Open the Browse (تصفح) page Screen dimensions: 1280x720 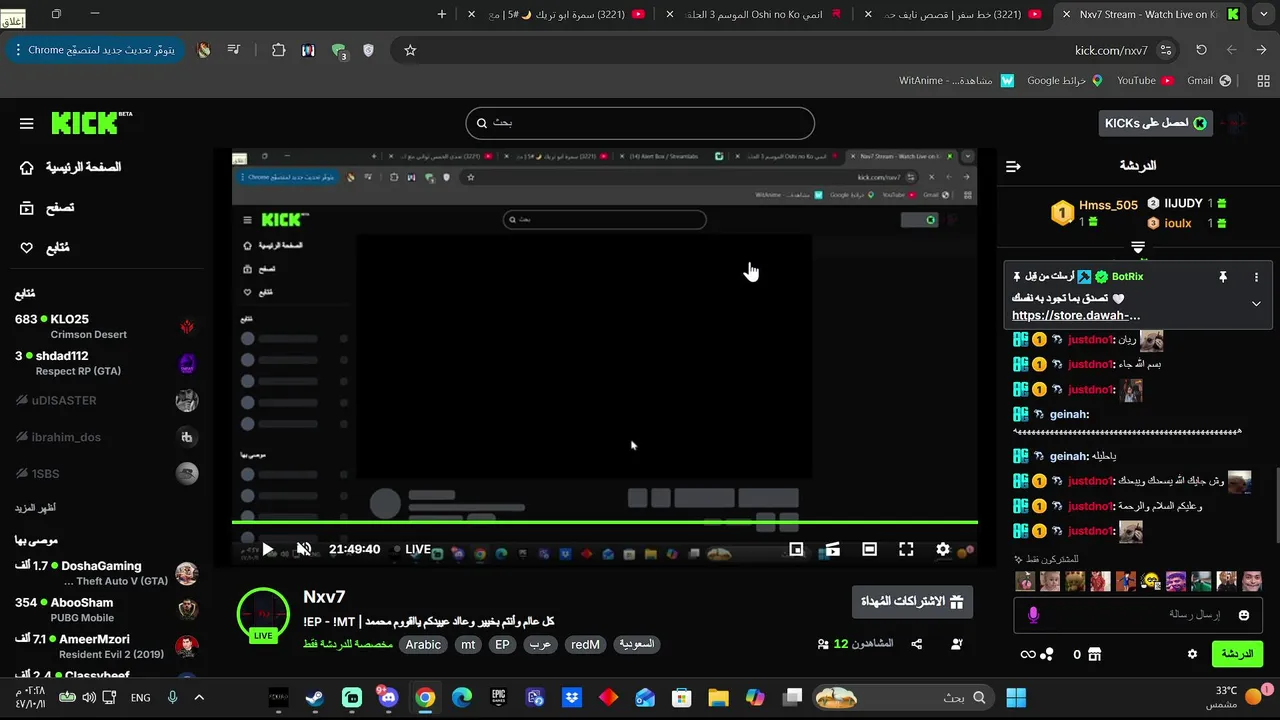47,208
